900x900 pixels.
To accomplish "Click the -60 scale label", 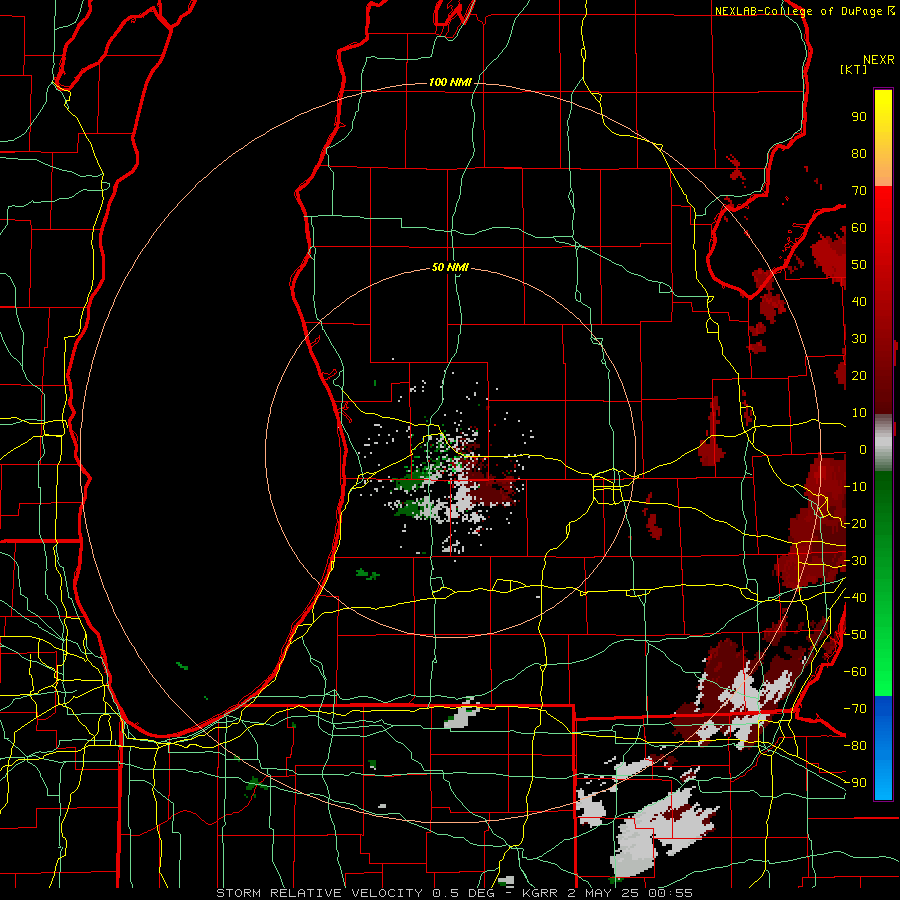I will coord(855,672).
